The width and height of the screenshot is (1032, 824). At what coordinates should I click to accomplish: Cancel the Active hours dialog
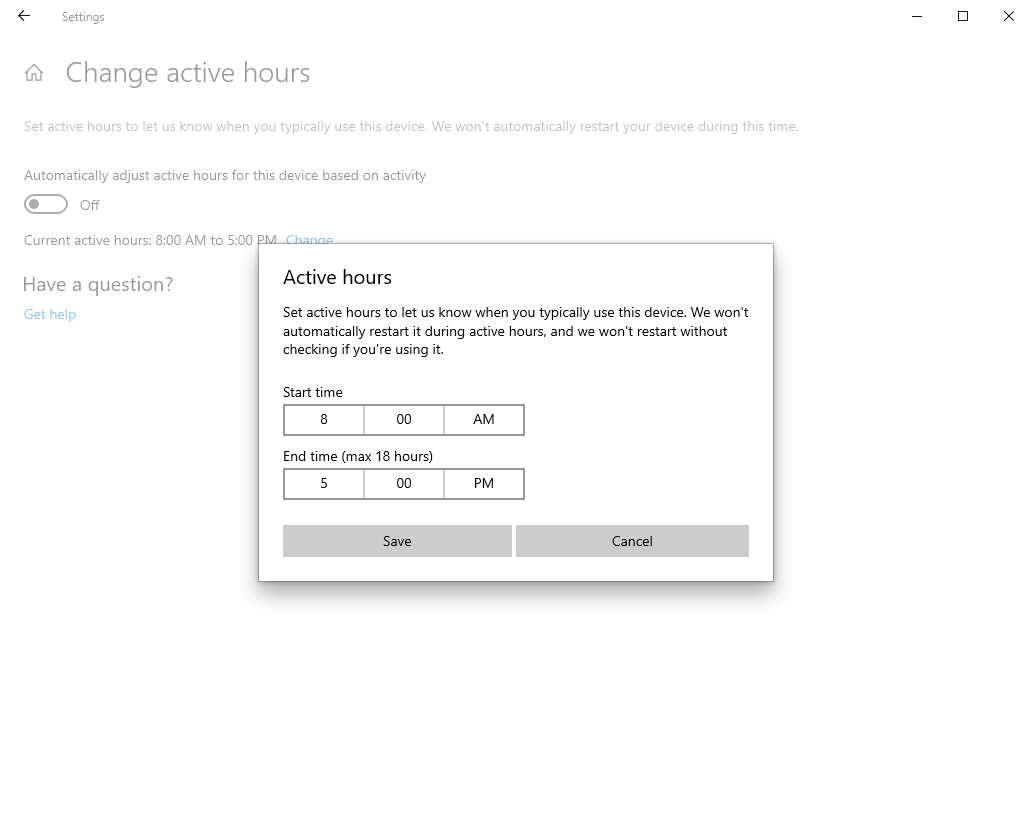click(x=631, y=540)
